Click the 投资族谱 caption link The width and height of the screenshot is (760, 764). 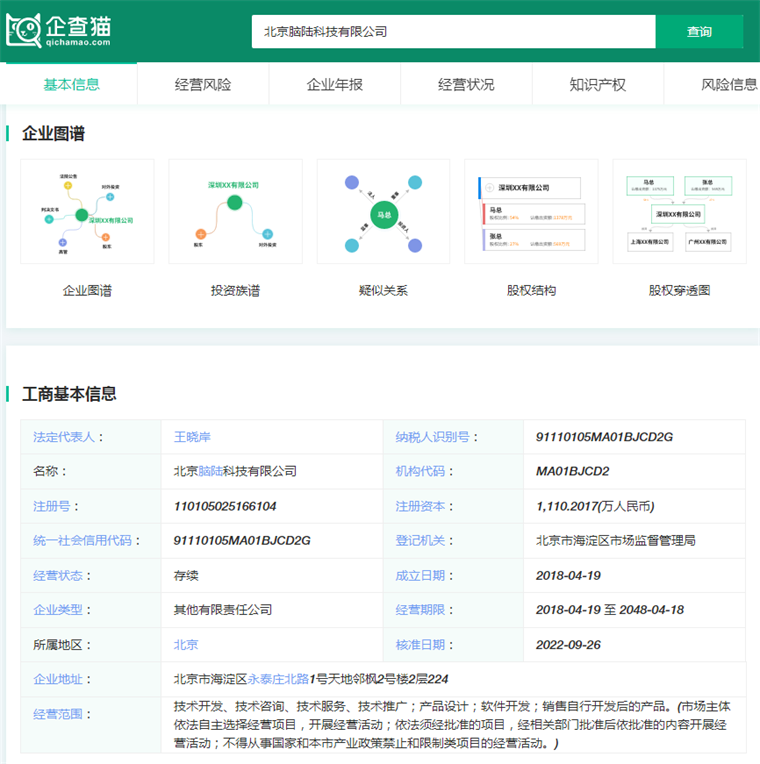pyautogui.click(x=235, y=291)
